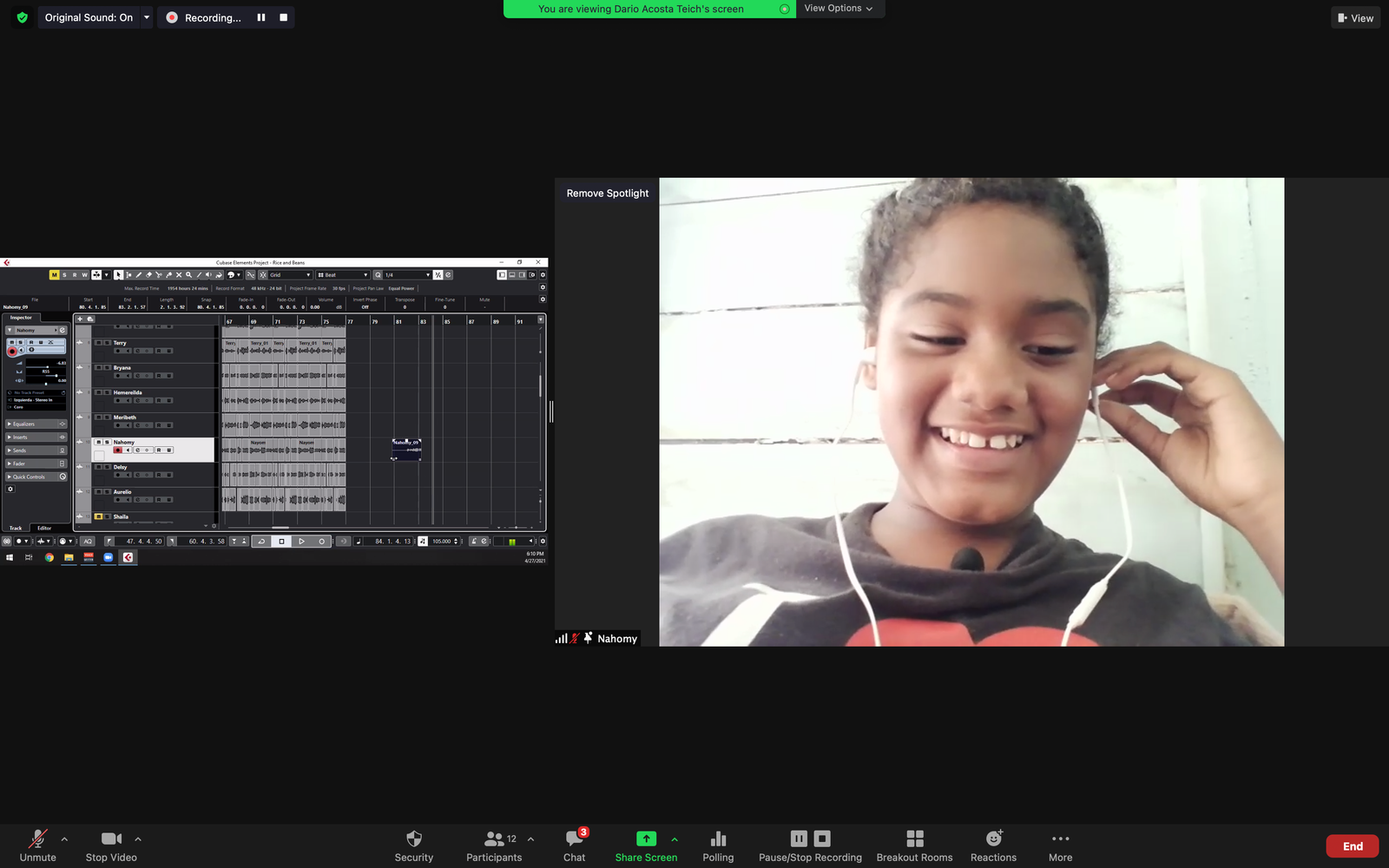The image size is (1389, 868).
Task: Expand video settings arrow beside Stop Video
Action: (138, 838)
